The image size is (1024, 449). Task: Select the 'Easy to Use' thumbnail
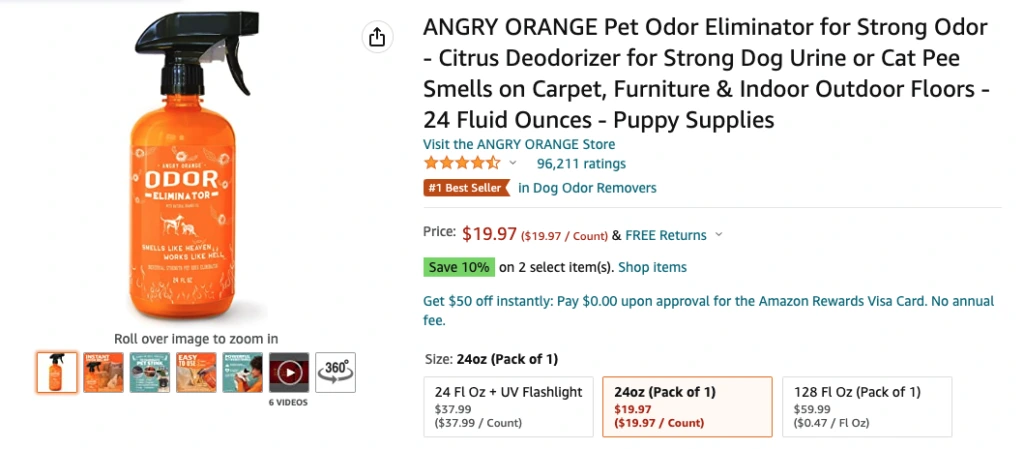pos(196,372)
